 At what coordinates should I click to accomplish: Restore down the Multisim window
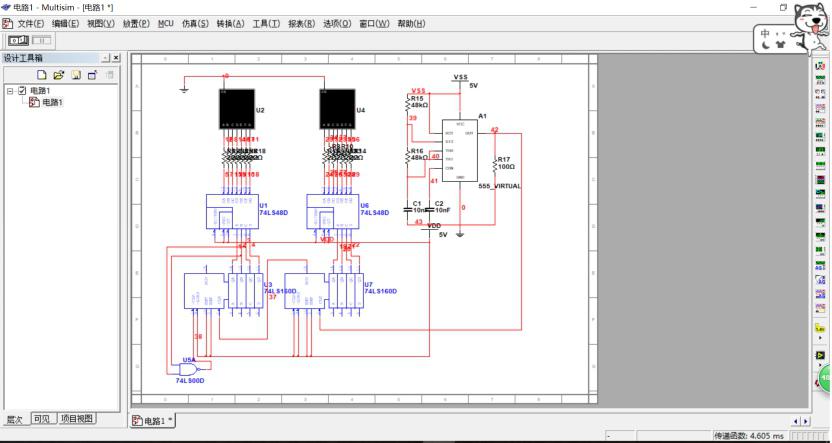tap(783, 7)
